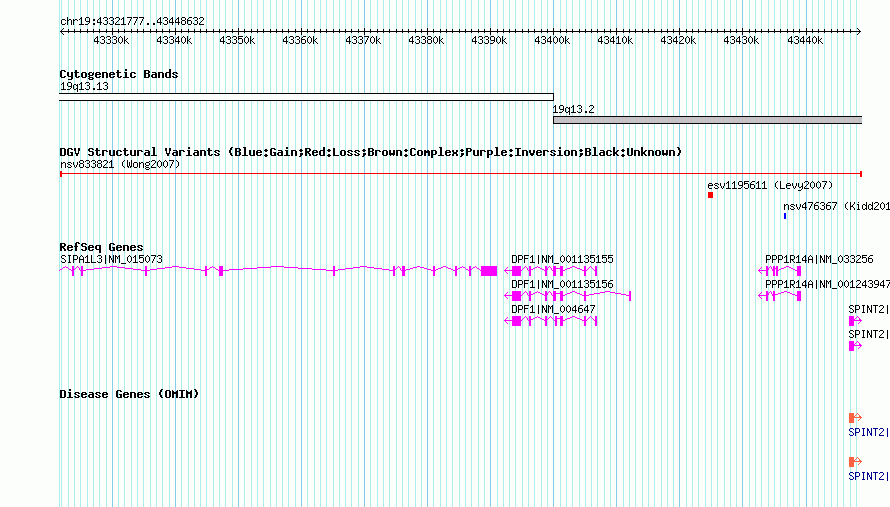The height and width of the screenshot is (507, 890).
Task: Click the DPF1 NM_004647 transcript glyph
Action: point(551,321)
